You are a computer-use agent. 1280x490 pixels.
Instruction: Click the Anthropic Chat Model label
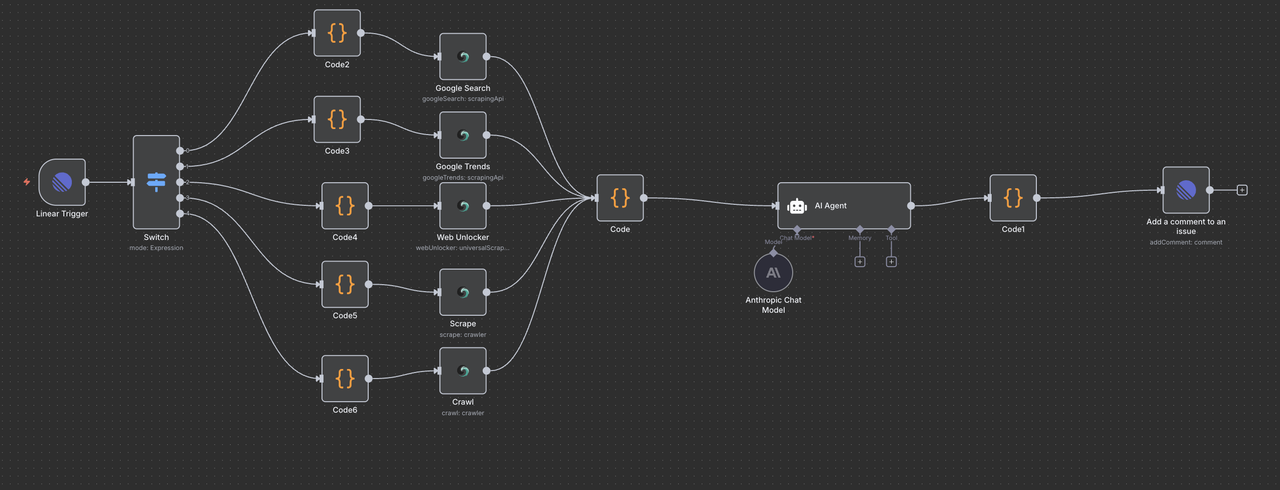(773, 305)
